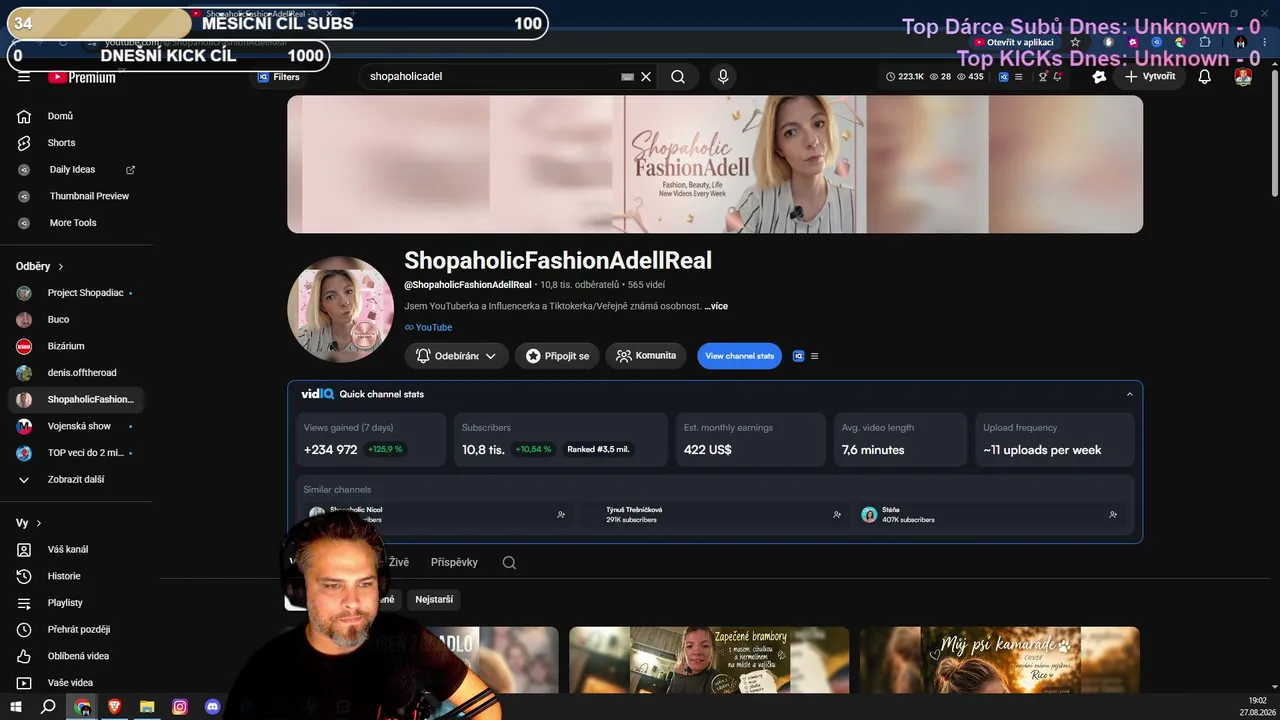Go to YouTube Premium home logo
This screenshot has width=1280, height=720.
tap(82, 77)
